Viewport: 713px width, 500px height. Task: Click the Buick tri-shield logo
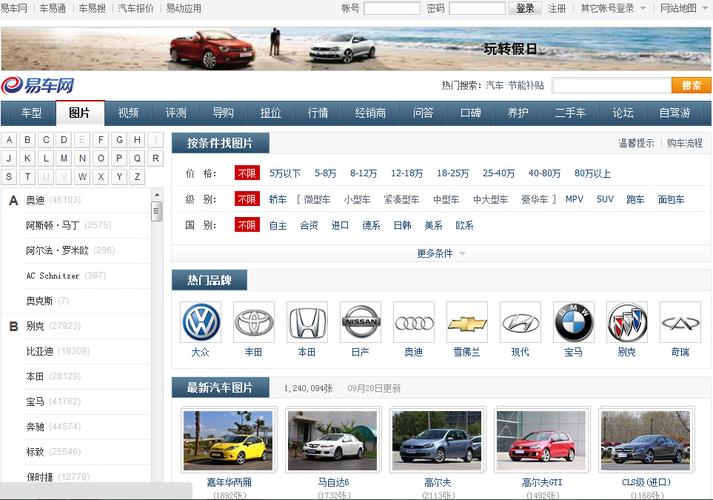pyautogui.click(x=627, y=322)
